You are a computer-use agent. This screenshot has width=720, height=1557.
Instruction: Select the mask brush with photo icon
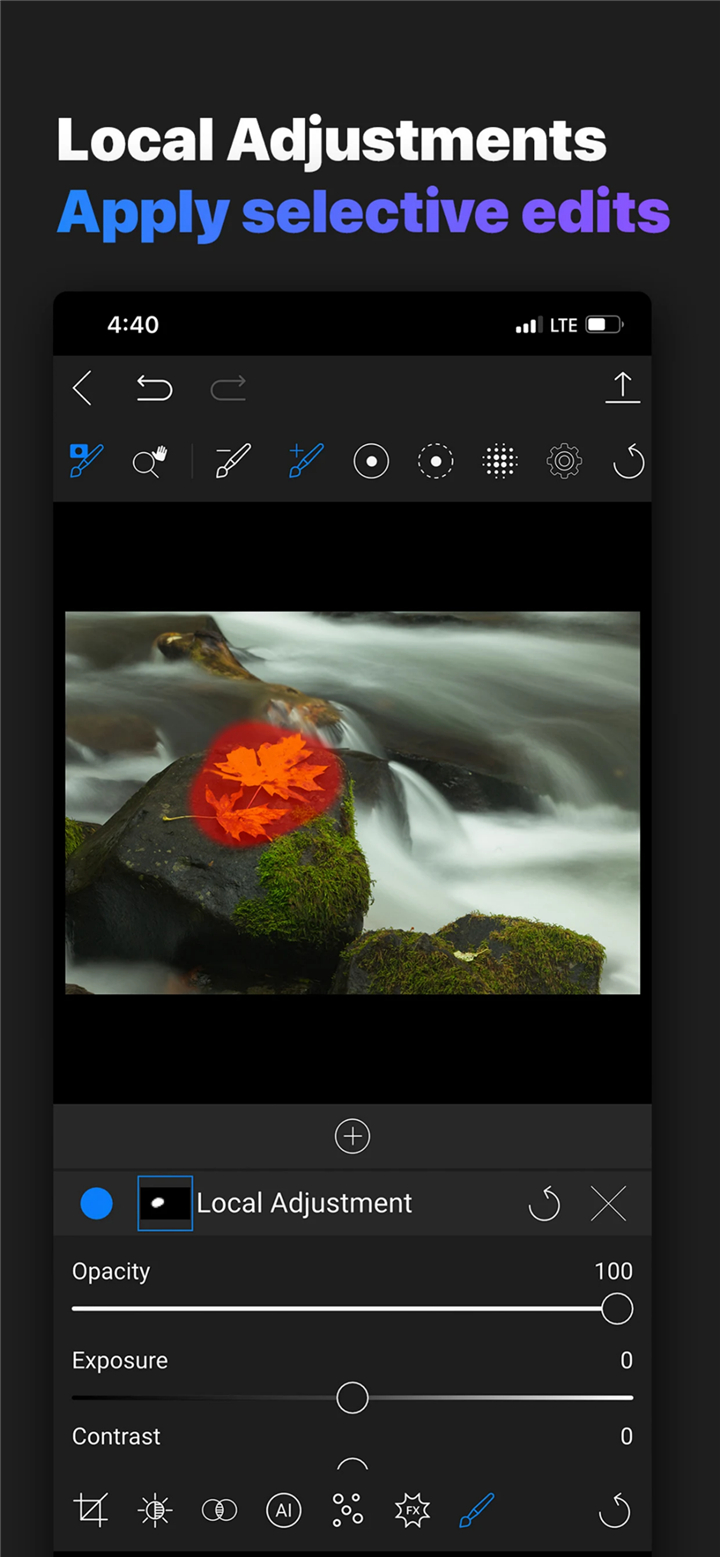pyautogui.click(x=86, y=461)
